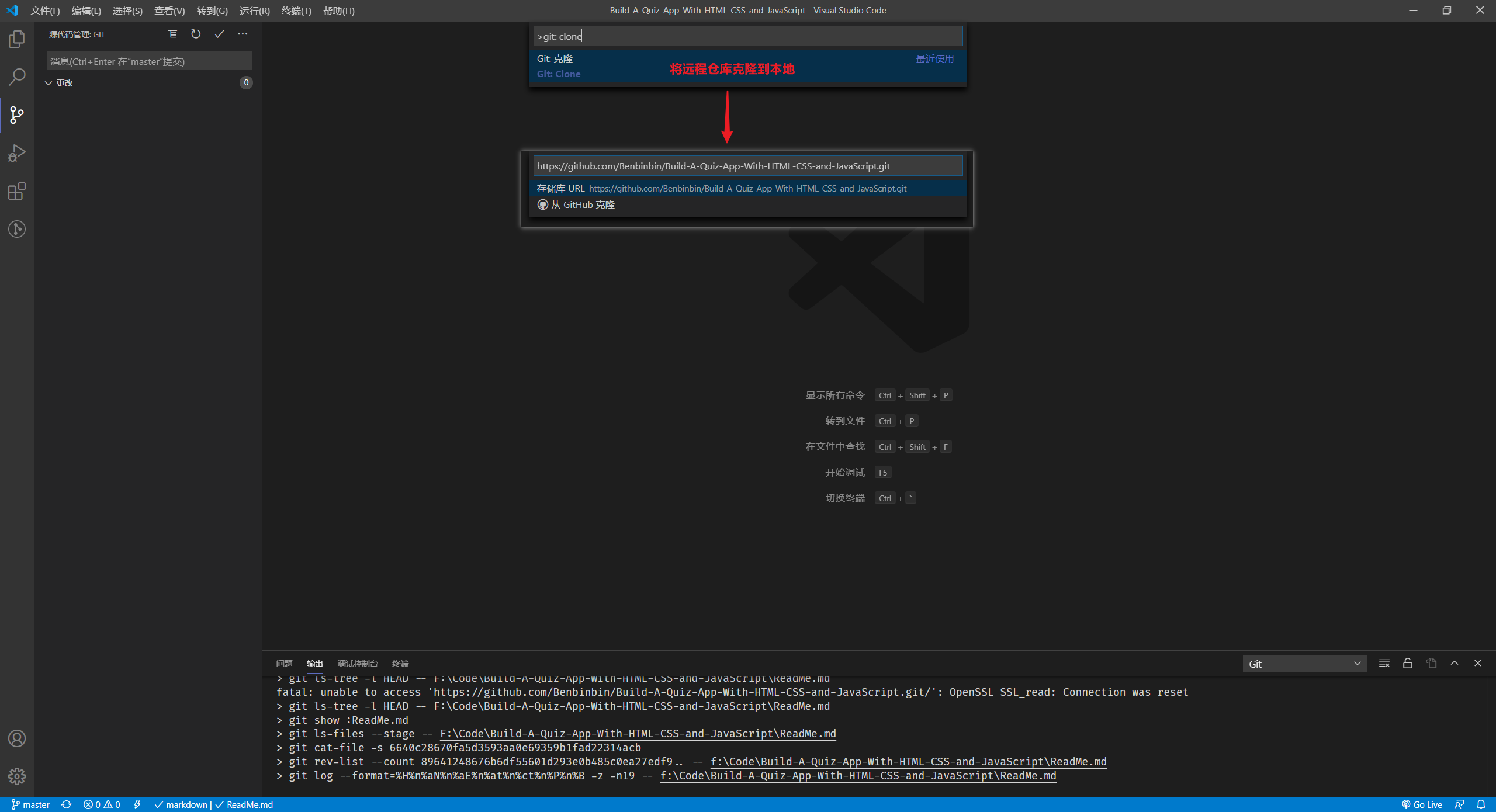Click the lightning bolt status bar icon
1496x812 pixels.
(x=137, y=804)
